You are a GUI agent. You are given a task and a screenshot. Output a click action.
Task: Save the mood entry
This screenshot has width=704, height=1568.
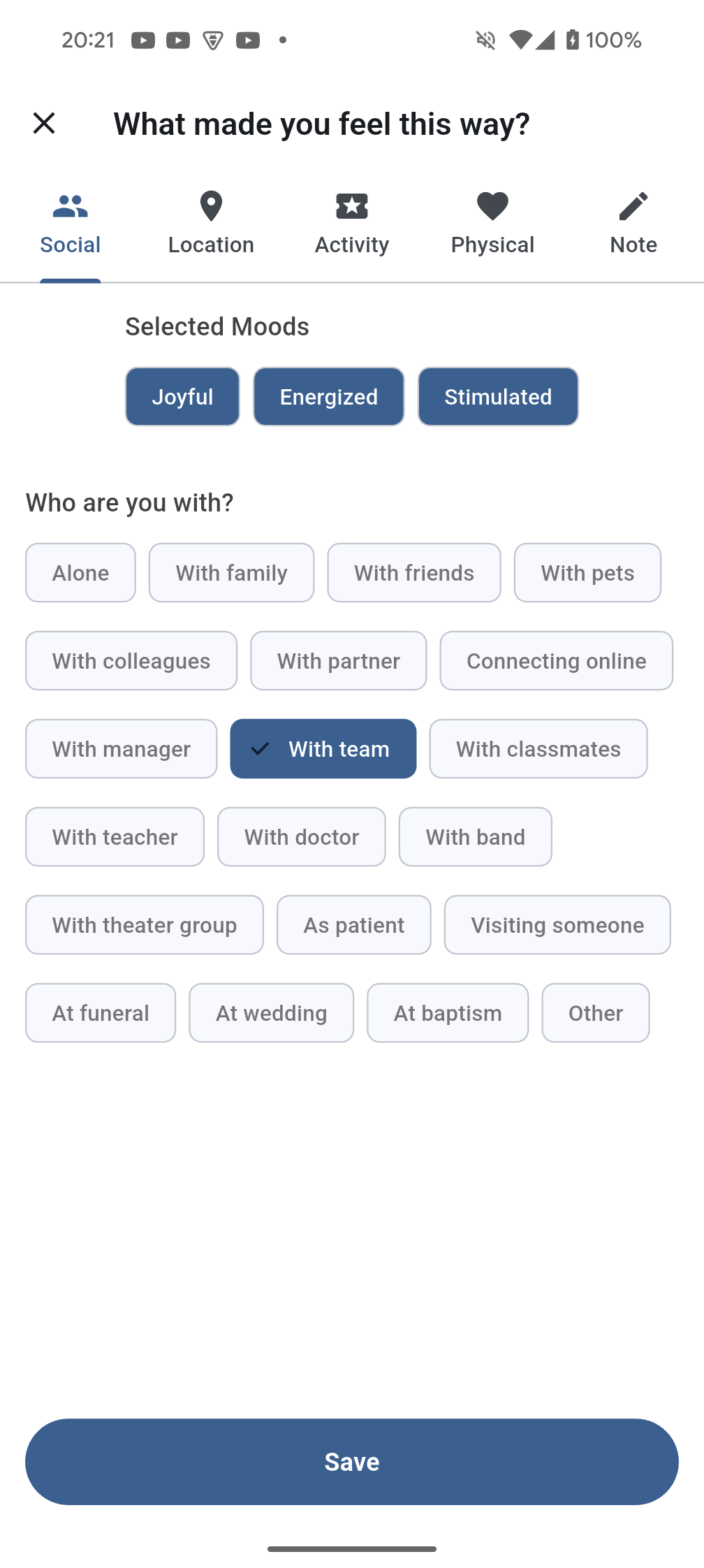(352, 1462)
